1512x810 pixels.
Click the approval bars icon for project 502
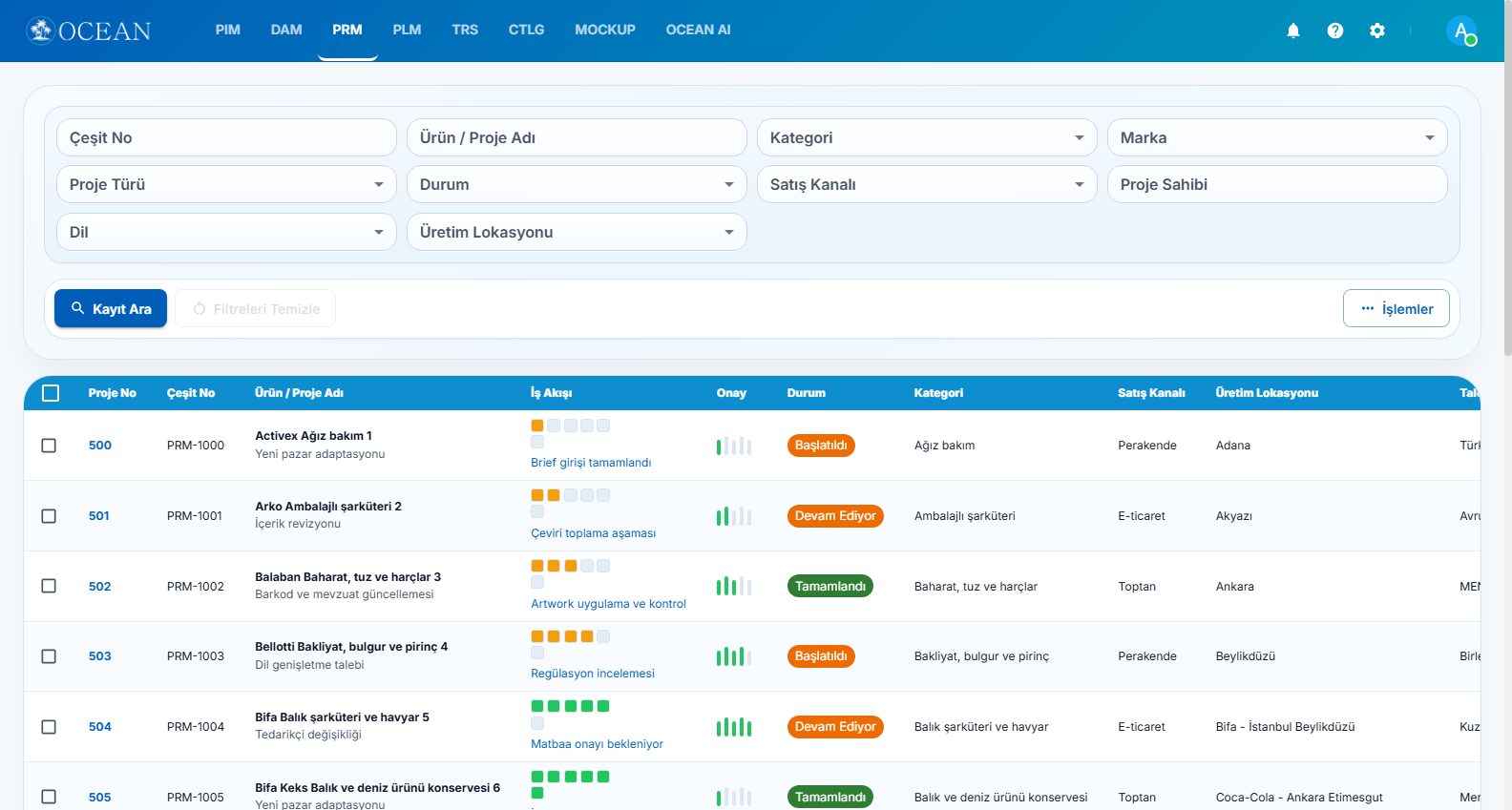click(x=734, y=586)
